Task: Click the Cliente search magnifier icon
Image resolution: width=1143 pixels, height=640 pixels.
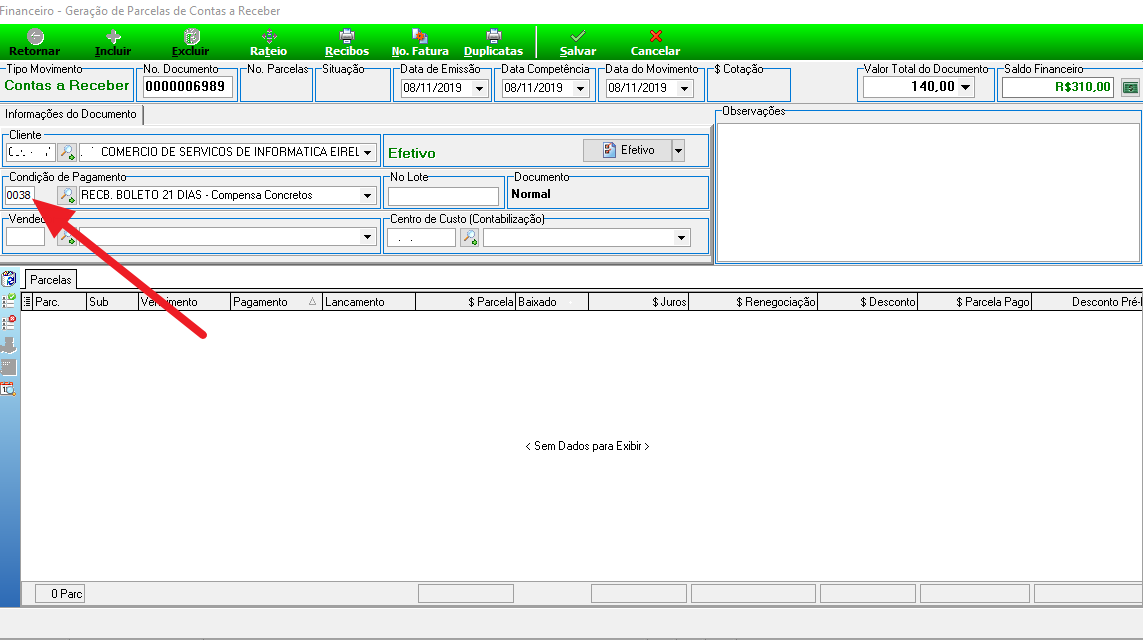Action: [x=67, y=152]
